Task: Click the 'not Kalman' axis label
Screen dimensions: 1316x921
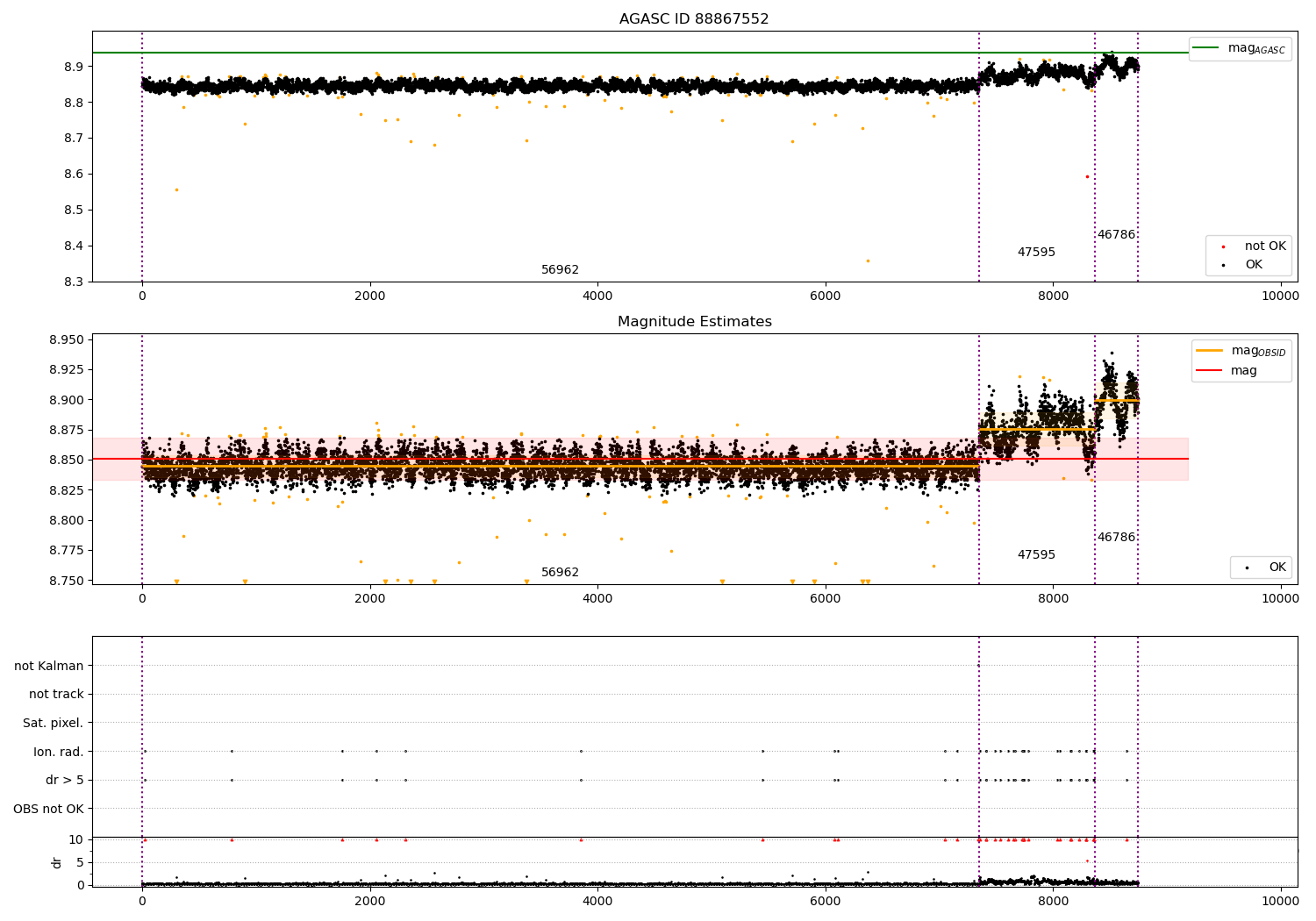Action: 49,666
